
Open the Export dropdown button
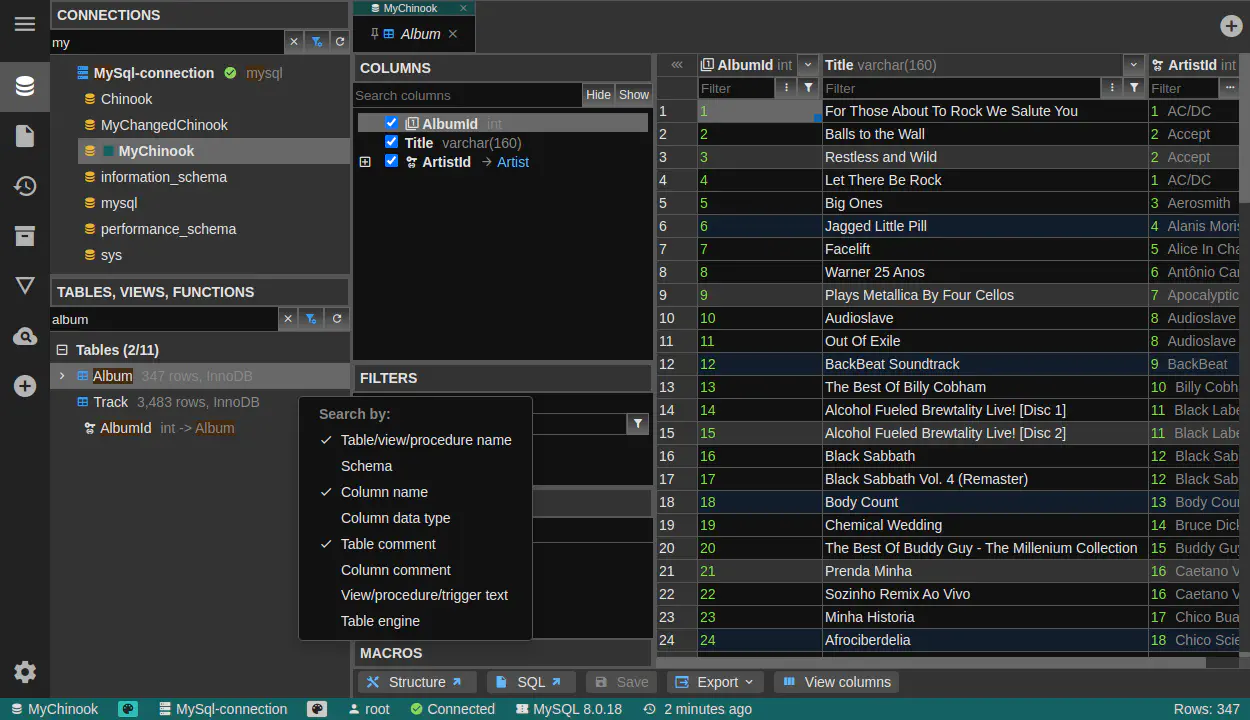[x=715, y=682]
